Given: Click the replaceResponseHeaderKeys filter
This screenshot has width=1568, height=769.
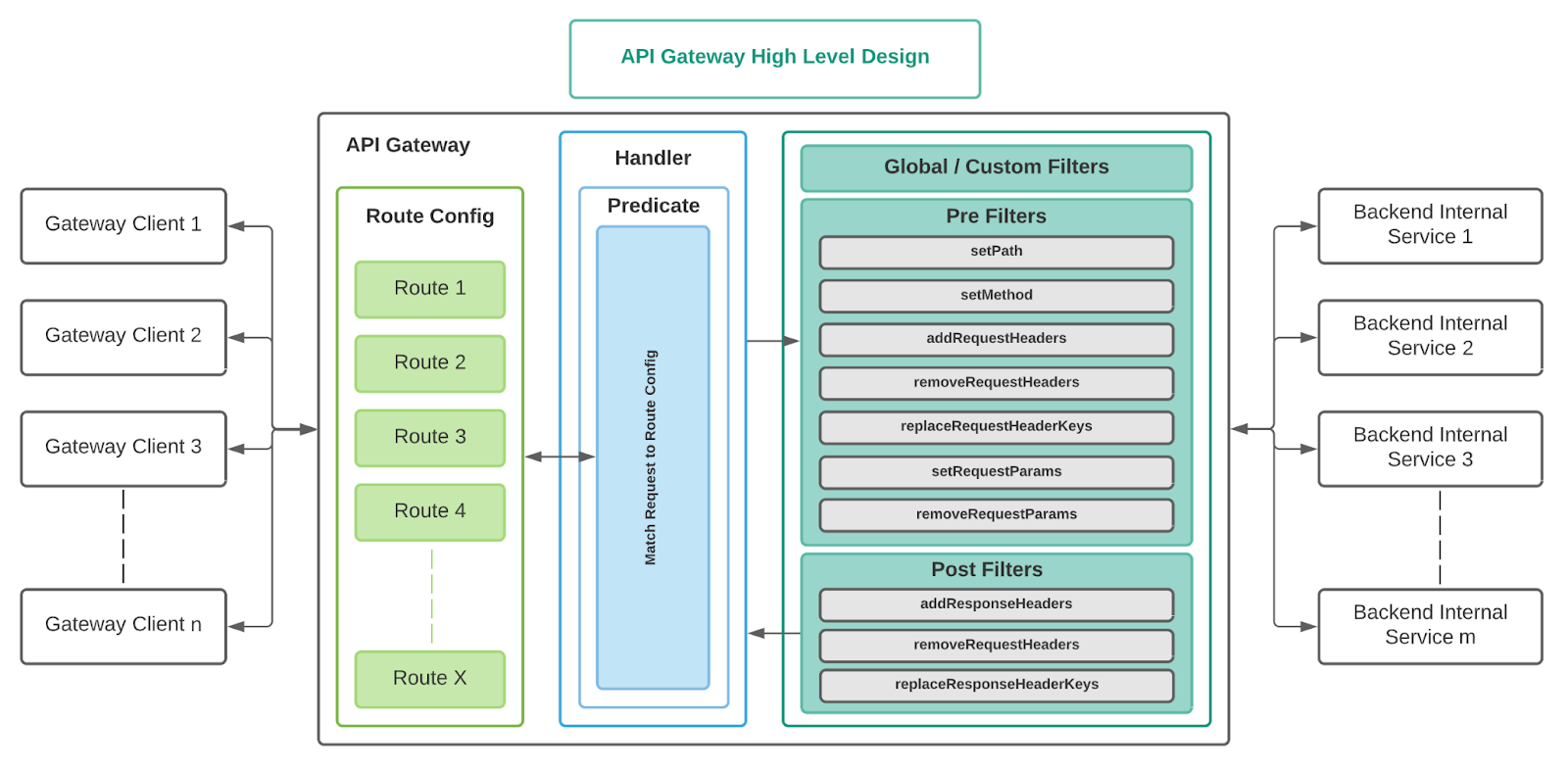Looking at the screenshot, I should coord(997,686).
